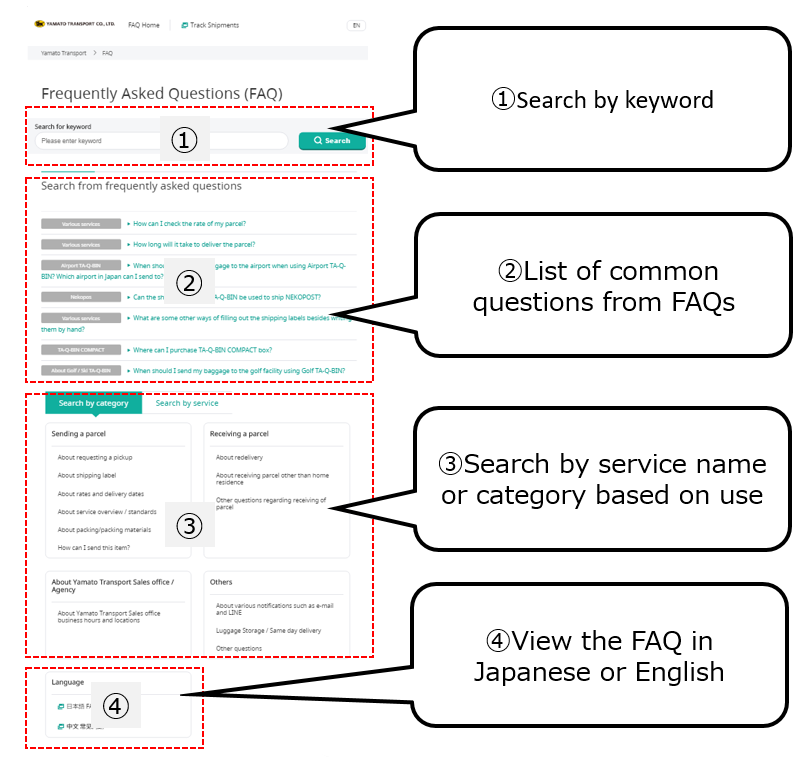The image size is (807, 757).
Task: Click the Chinese FAQ external link icon
Action: coord(61,726)
